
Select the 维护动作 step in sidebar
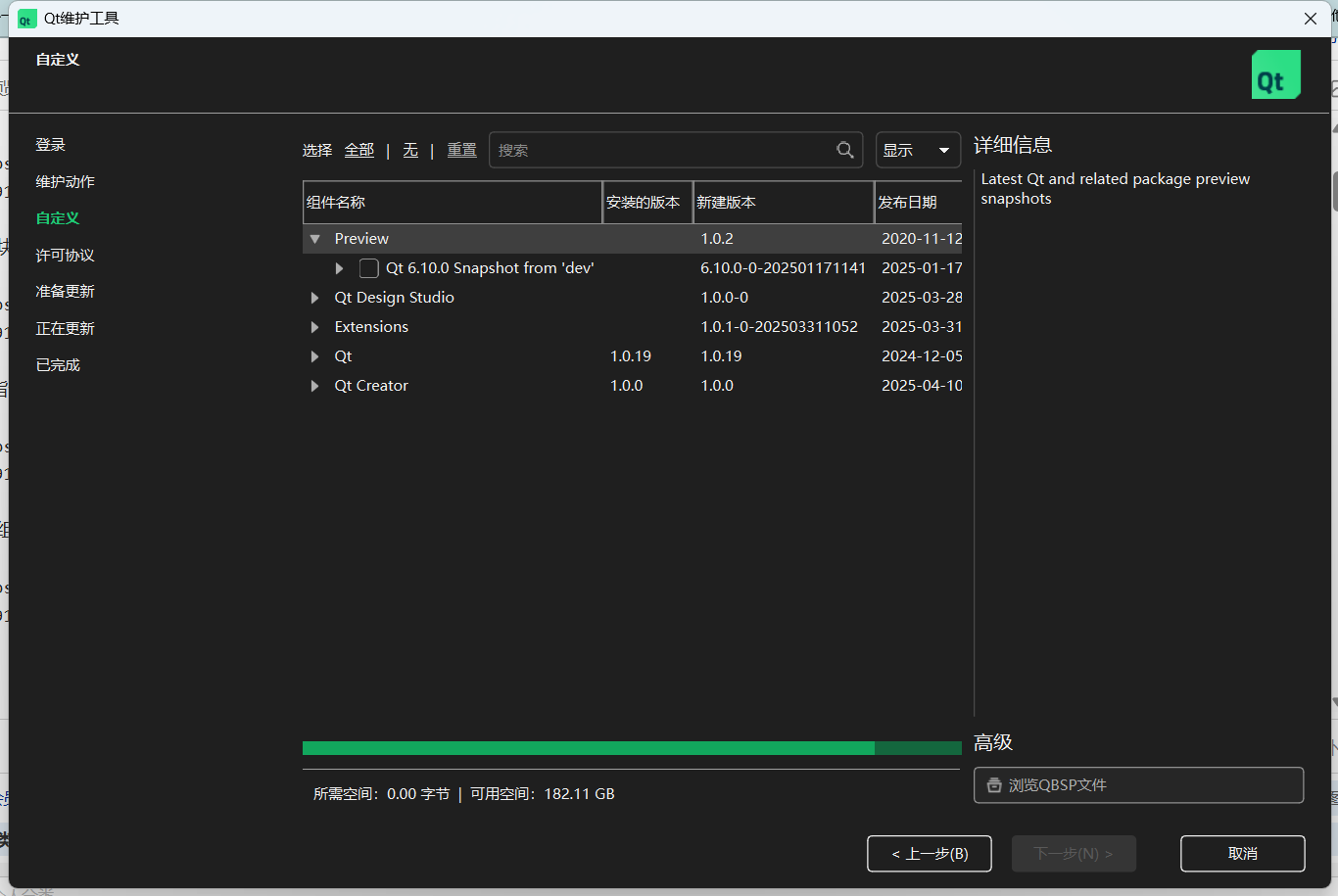point(66,182)
